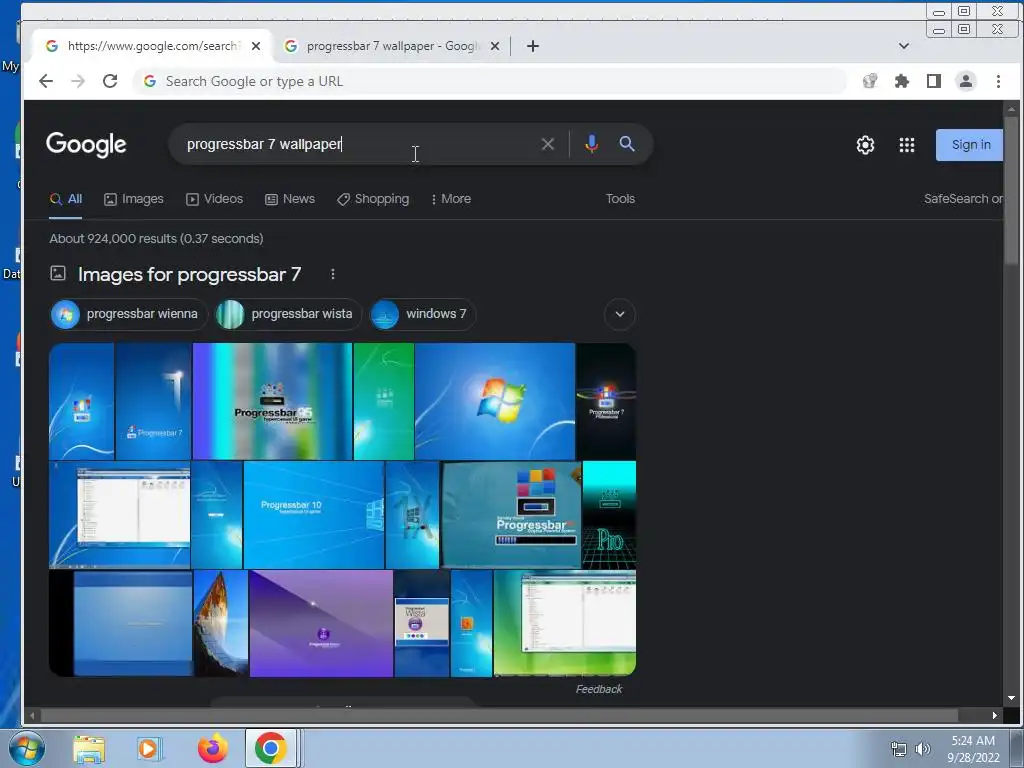Click the Chrome taskbar button
Screen dimensions: 1024x768
point(271,748)
